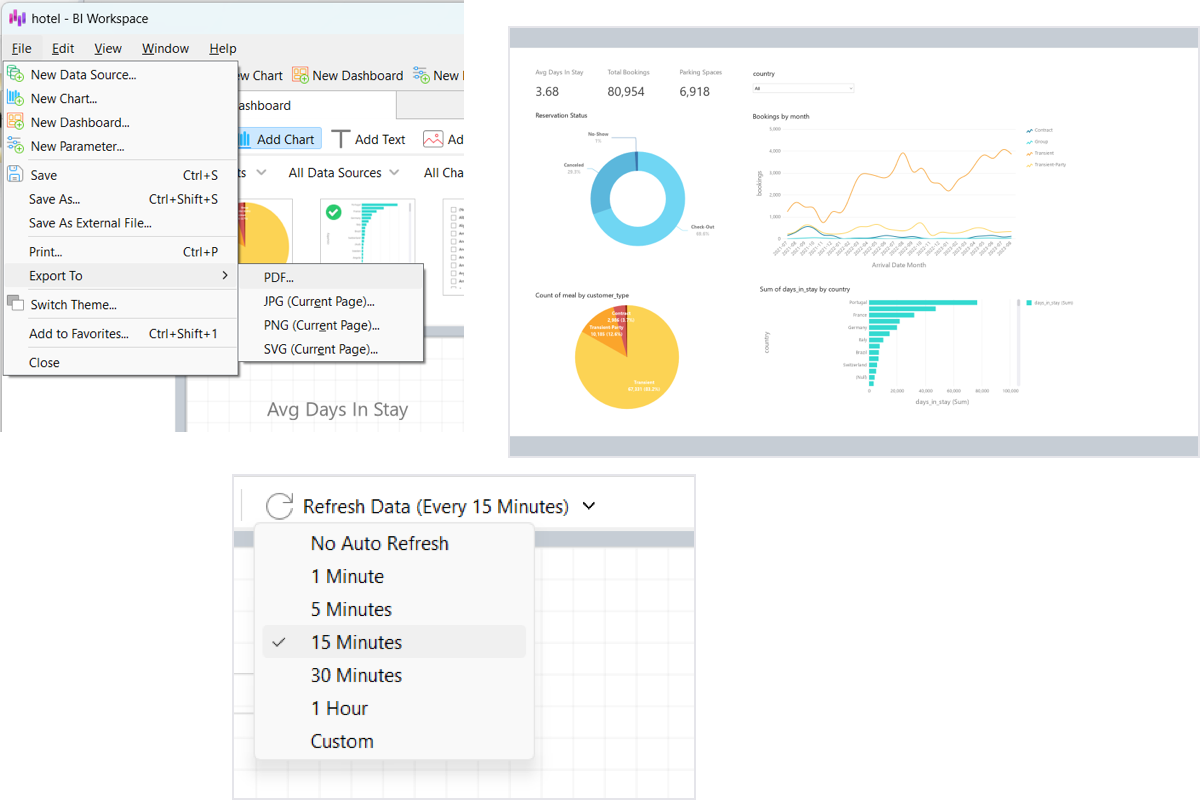Choose No Auto Refresh option

(x=394, y=543)
